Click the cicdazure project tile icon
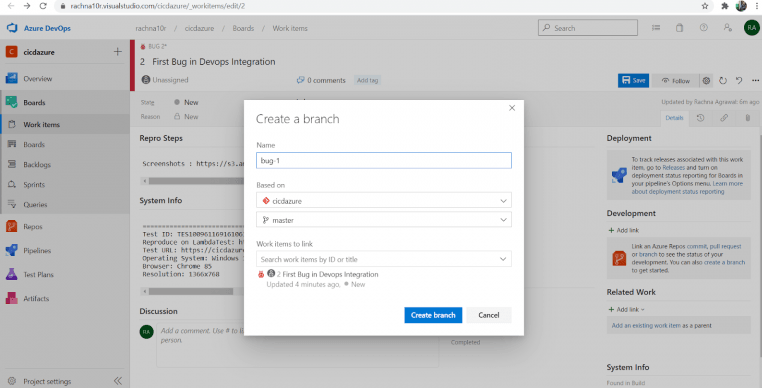762x388 pixels. [x=12, y=52]
